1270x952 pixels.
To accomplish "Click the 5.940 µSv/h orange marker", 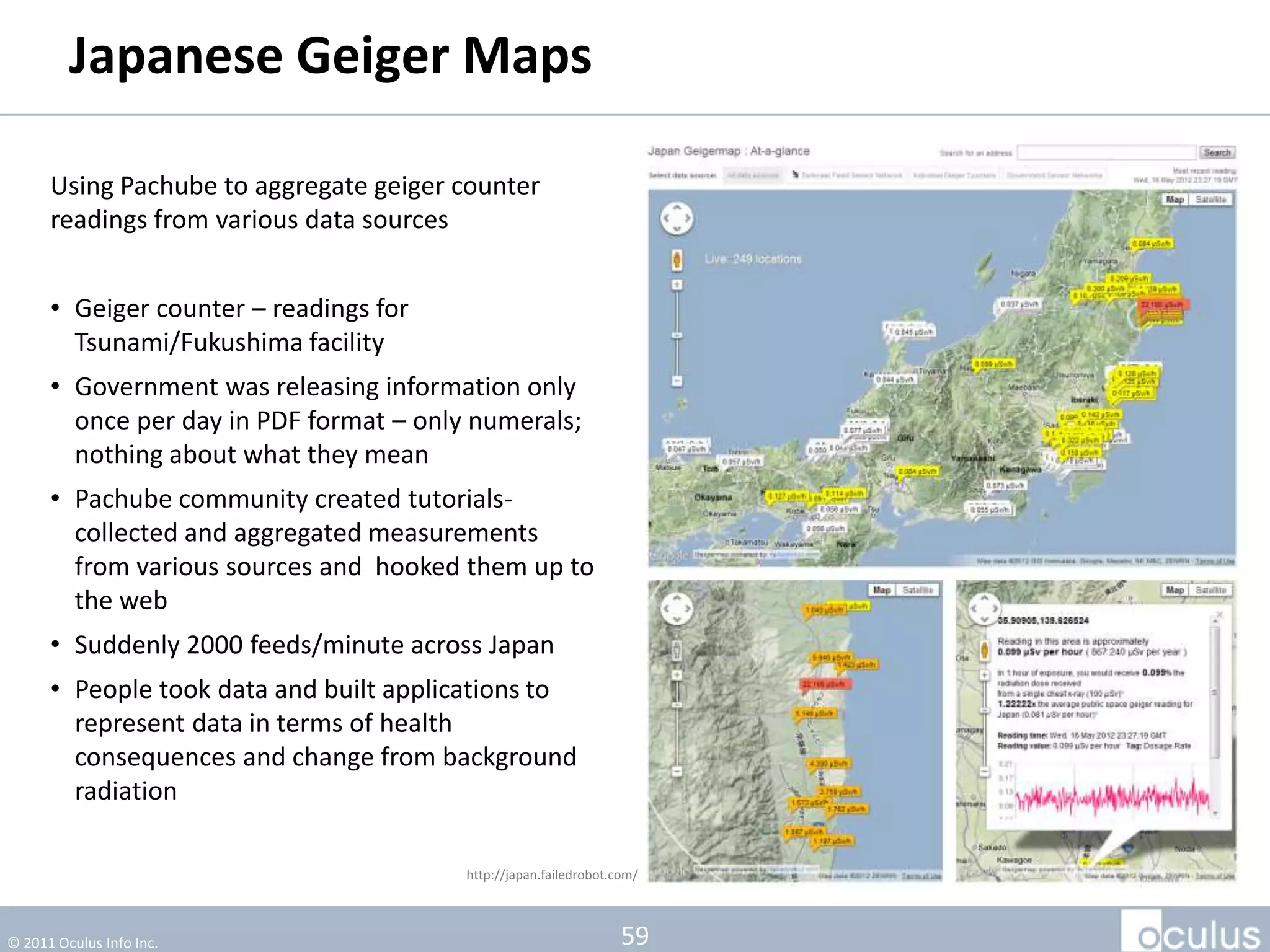I will [x=832, y=657].
